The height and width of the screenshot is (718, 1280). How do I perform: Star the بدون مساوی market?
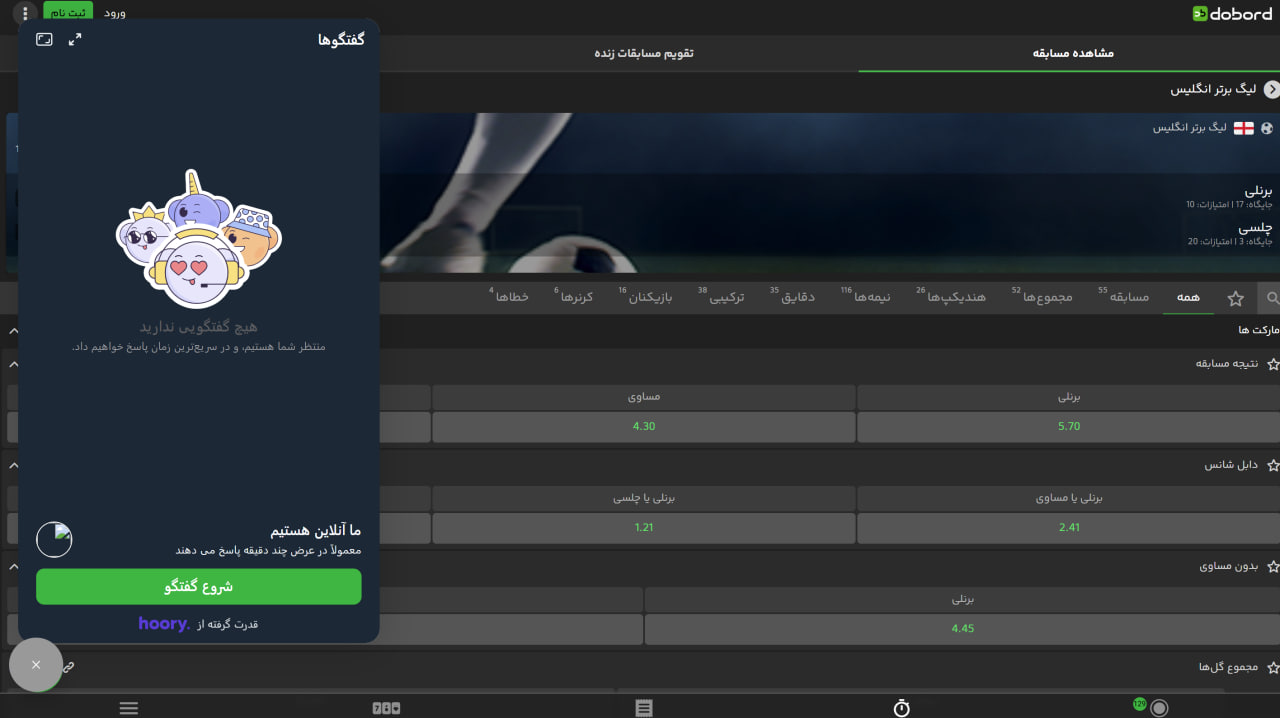(x=1272, y=567)
